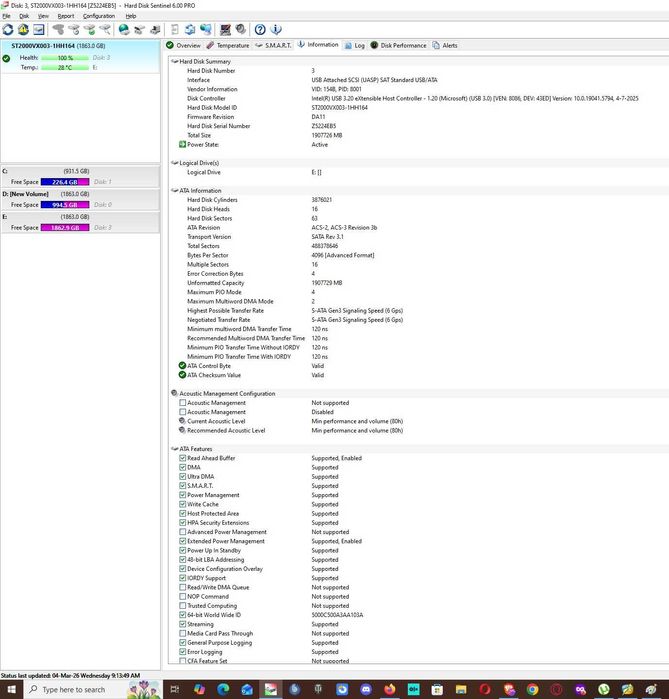Toggle the Advanced Power Management checkbox
The image size is (669, 699).
(x=182, y=531)
